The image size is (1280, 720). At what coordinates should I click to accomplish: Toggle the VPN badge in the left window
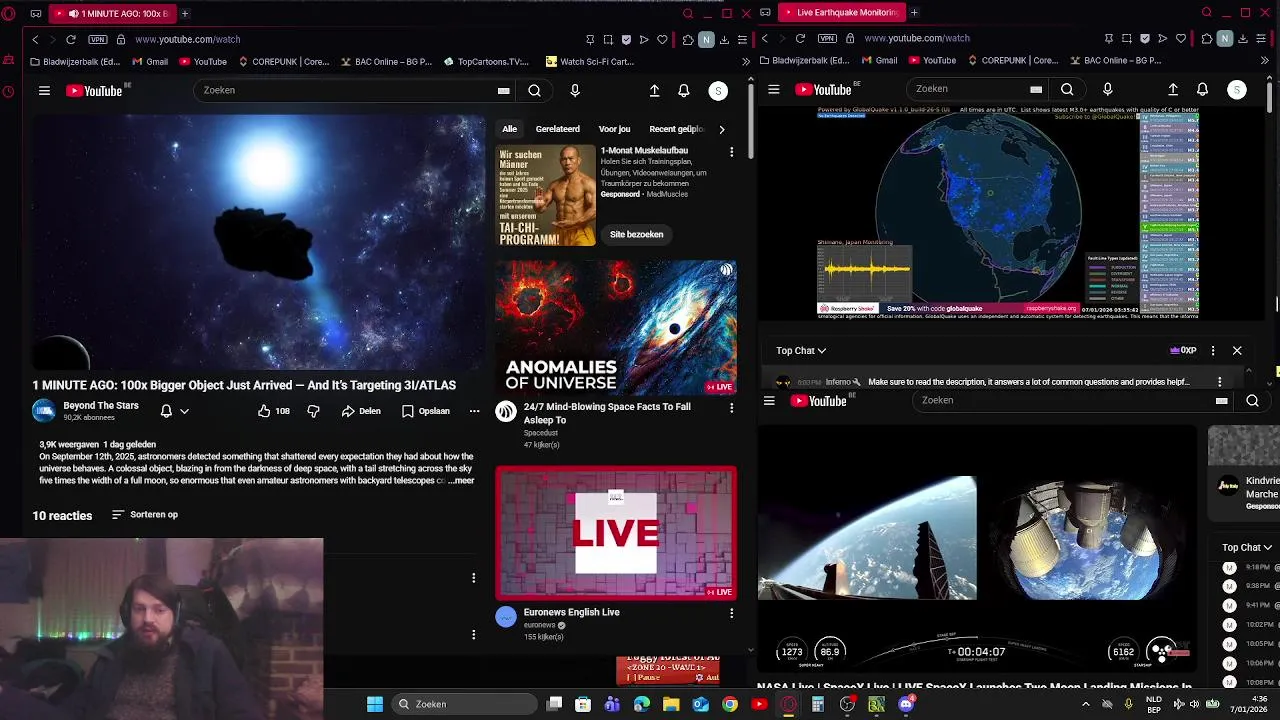pos(97,39)
